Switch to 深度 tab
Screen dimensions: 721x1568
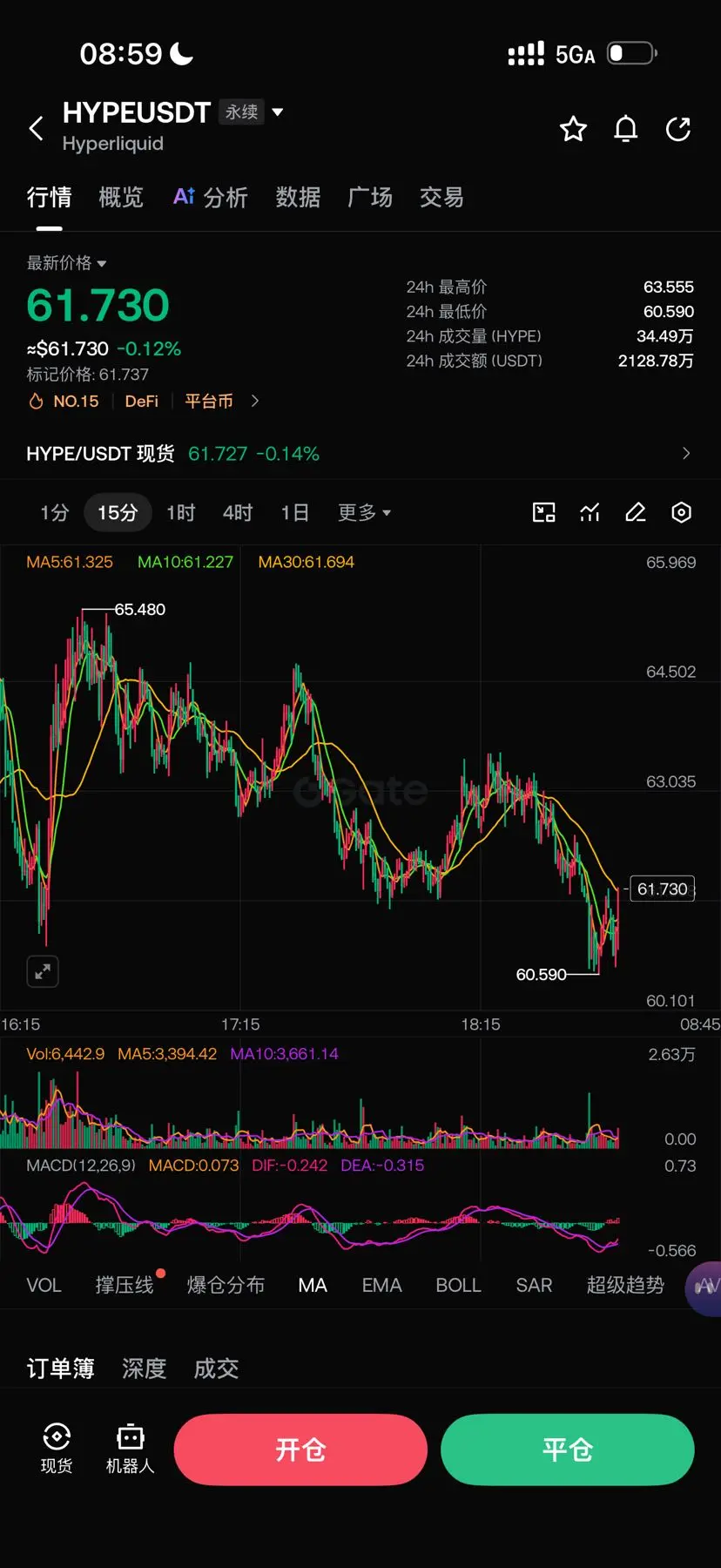tap(144, 1369)
